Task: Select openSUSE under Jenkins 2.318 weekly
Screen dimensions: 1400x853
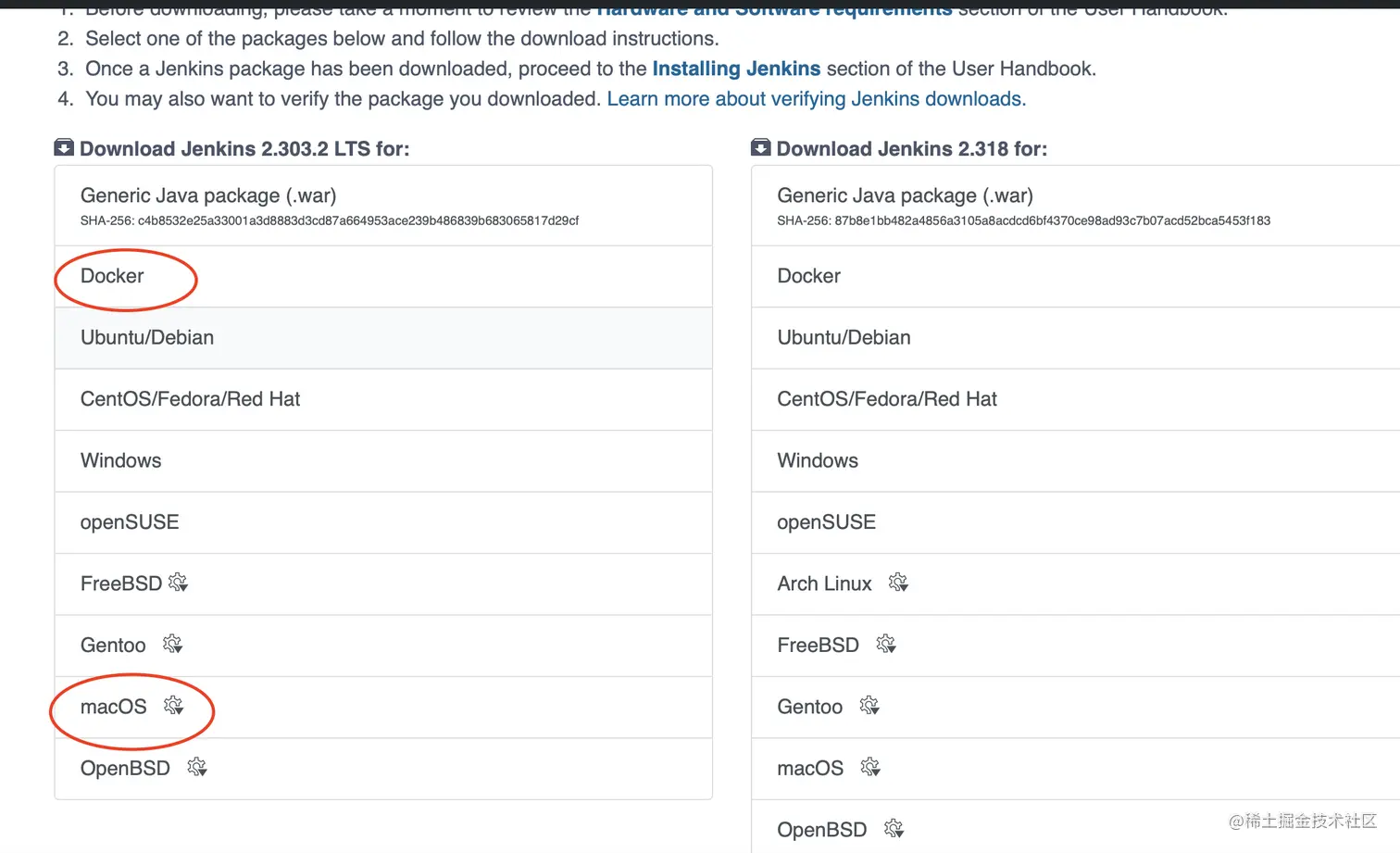Action: coord(826,522)
